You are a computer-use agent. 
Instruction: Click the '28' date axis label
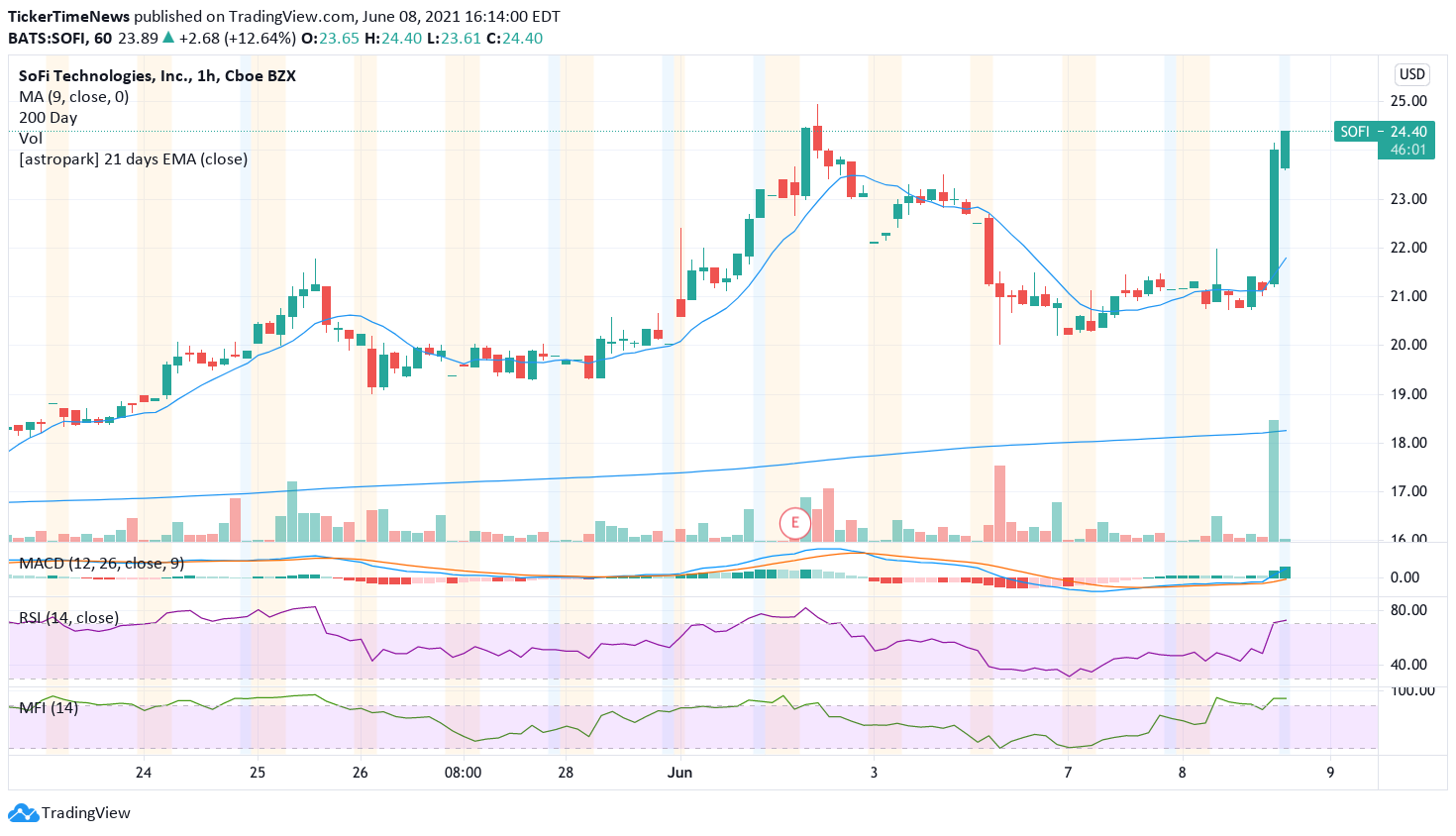566,773
